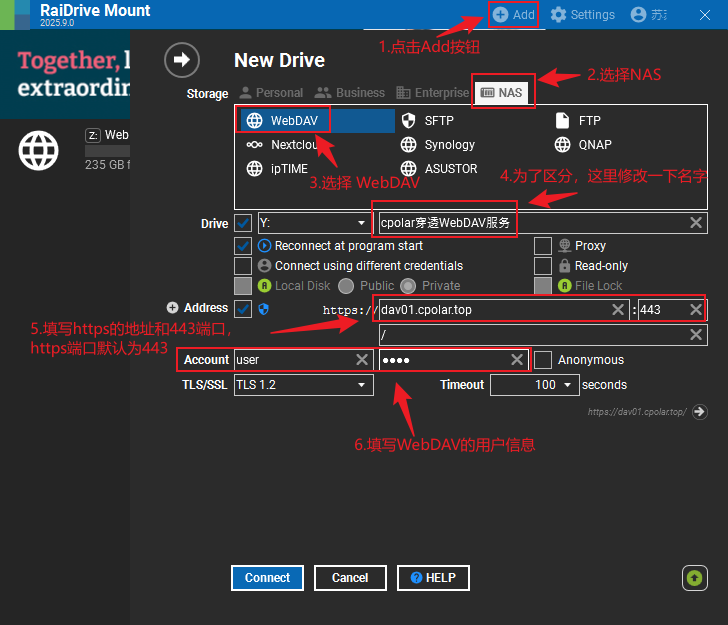Choose WebDAV storage type

[316, 121]
